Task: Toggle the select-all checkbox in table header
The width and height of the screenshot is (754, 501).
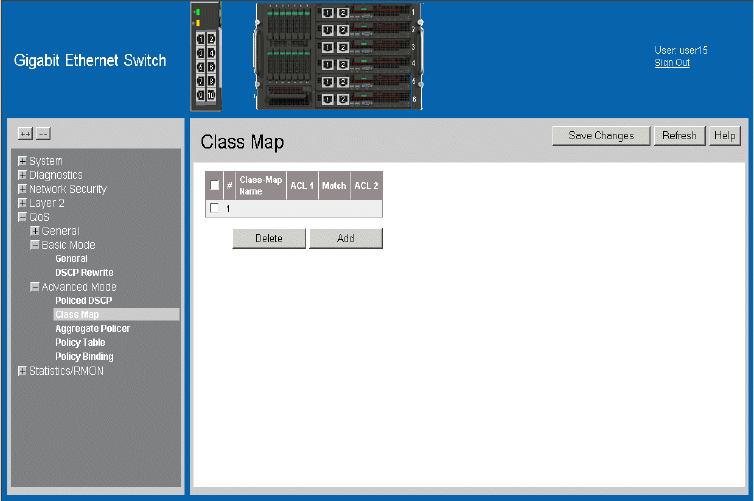Action: tap(214, 185)
